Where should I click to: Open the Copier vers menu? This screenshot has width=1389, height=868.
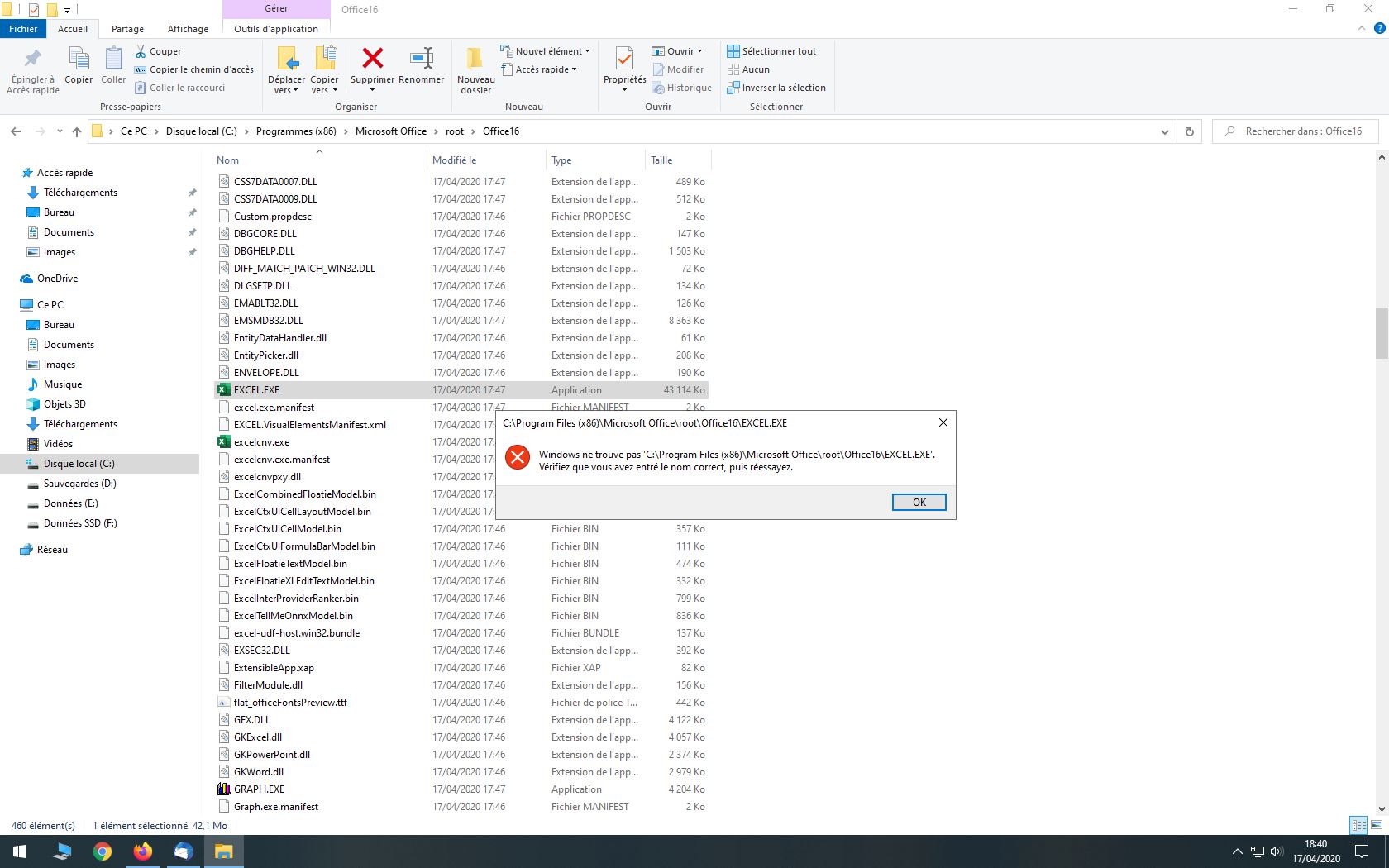pos(324,70)
